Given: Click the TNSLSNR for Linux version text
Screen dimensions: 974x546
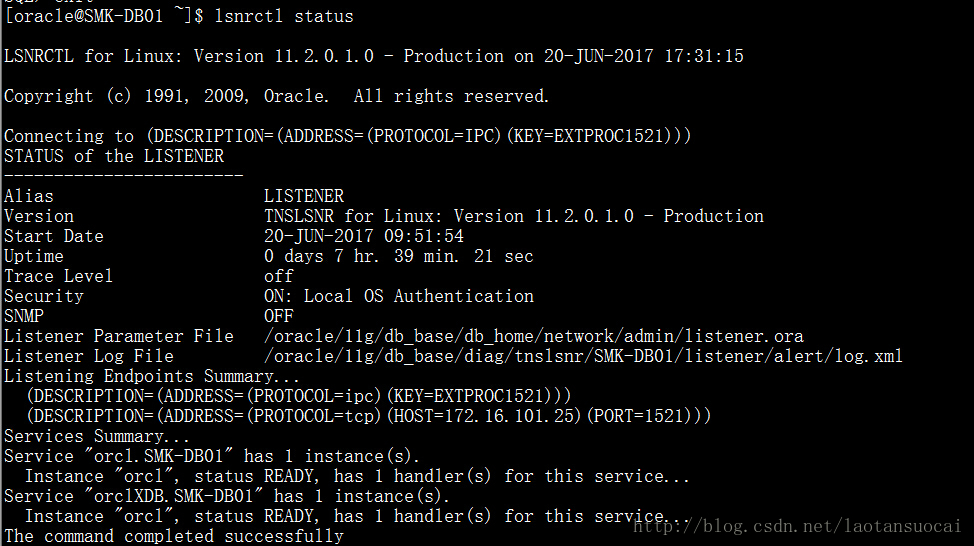Looking at the screenshot, I should 514,216.
